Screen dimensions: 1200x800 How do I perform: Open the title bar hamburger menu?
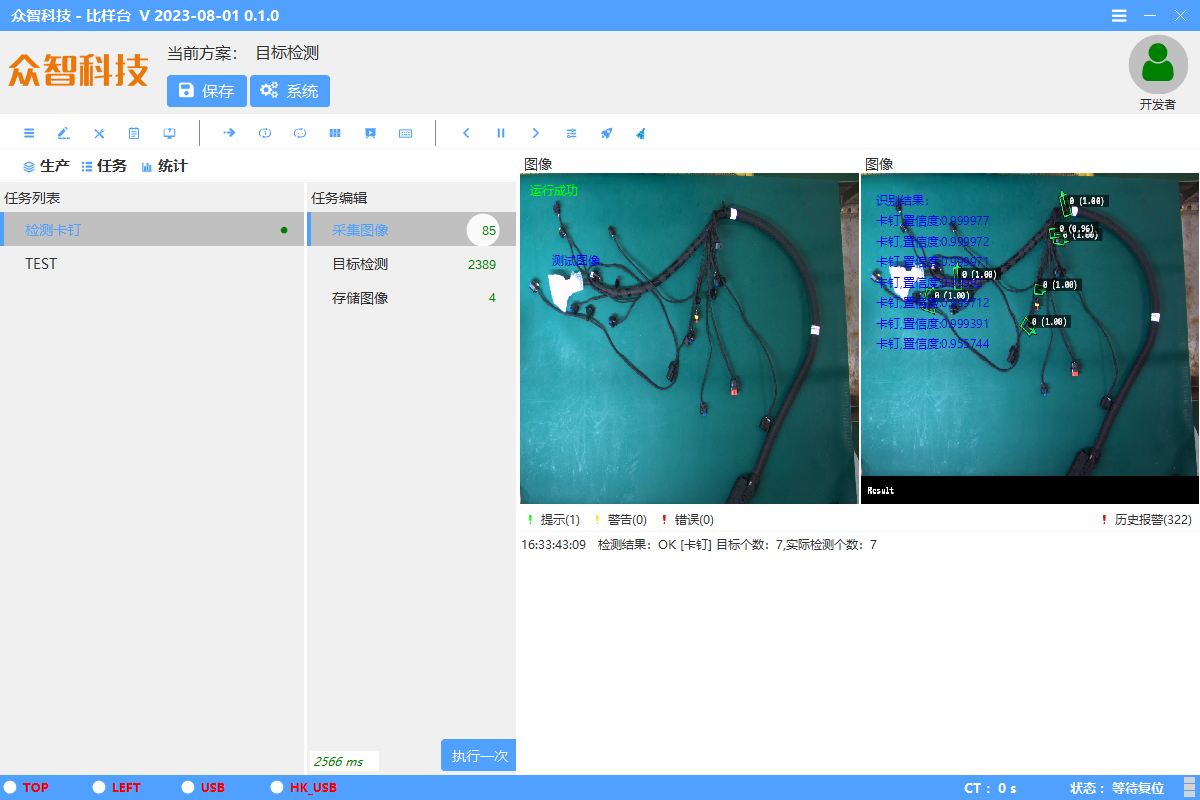[x=1119, y=16]
